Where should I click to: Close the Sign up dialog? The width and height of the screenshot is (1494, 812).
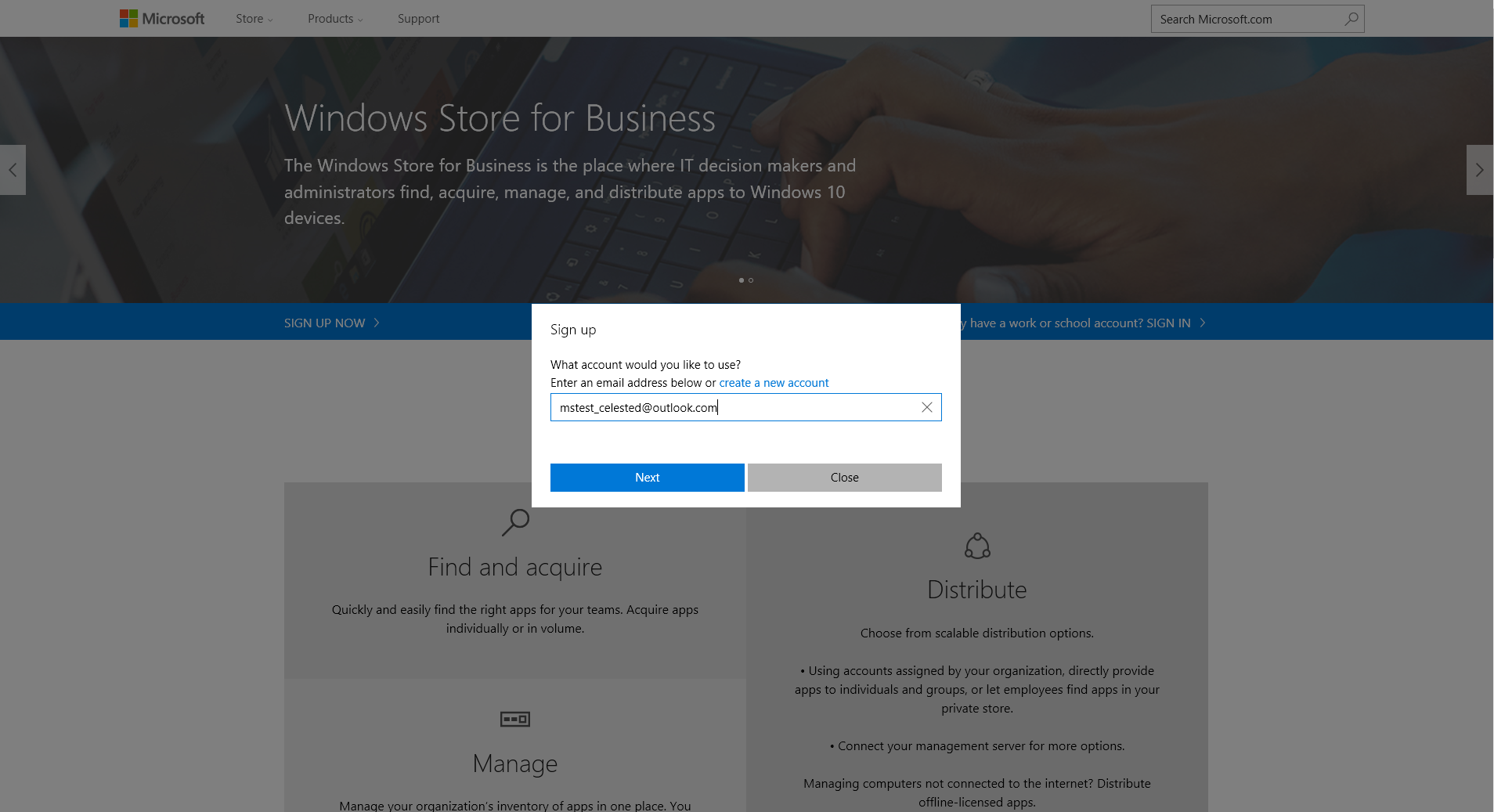pos(845,478)
